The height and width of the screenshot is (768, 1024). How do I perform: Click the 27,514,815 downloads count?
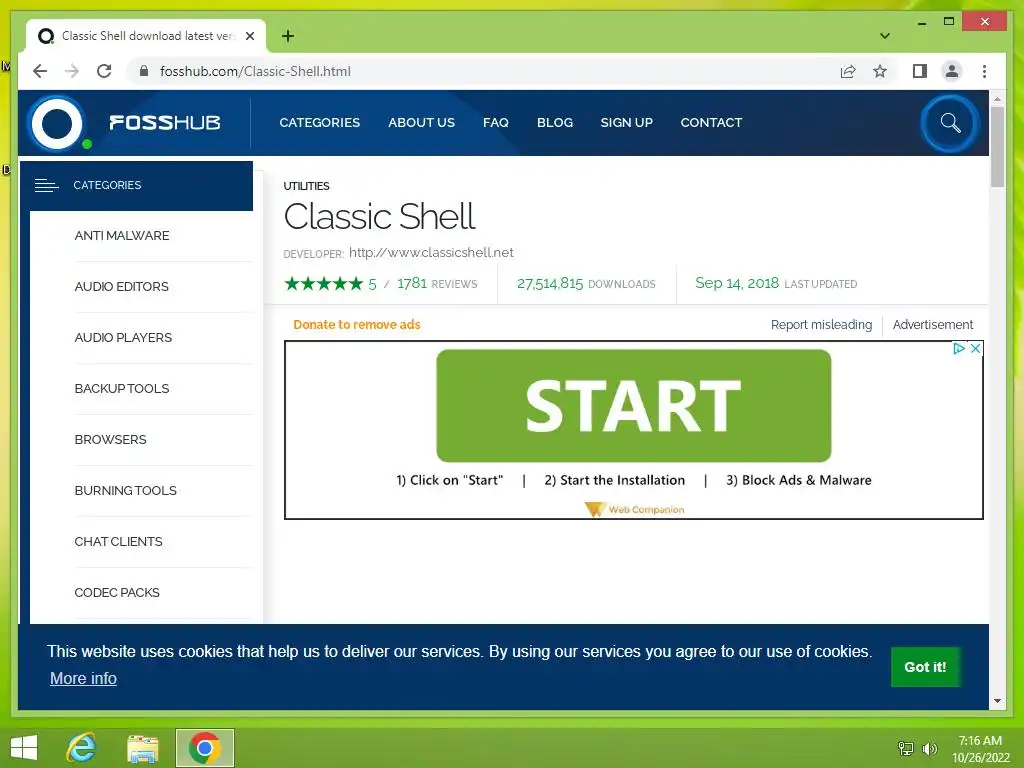[550, 283]
